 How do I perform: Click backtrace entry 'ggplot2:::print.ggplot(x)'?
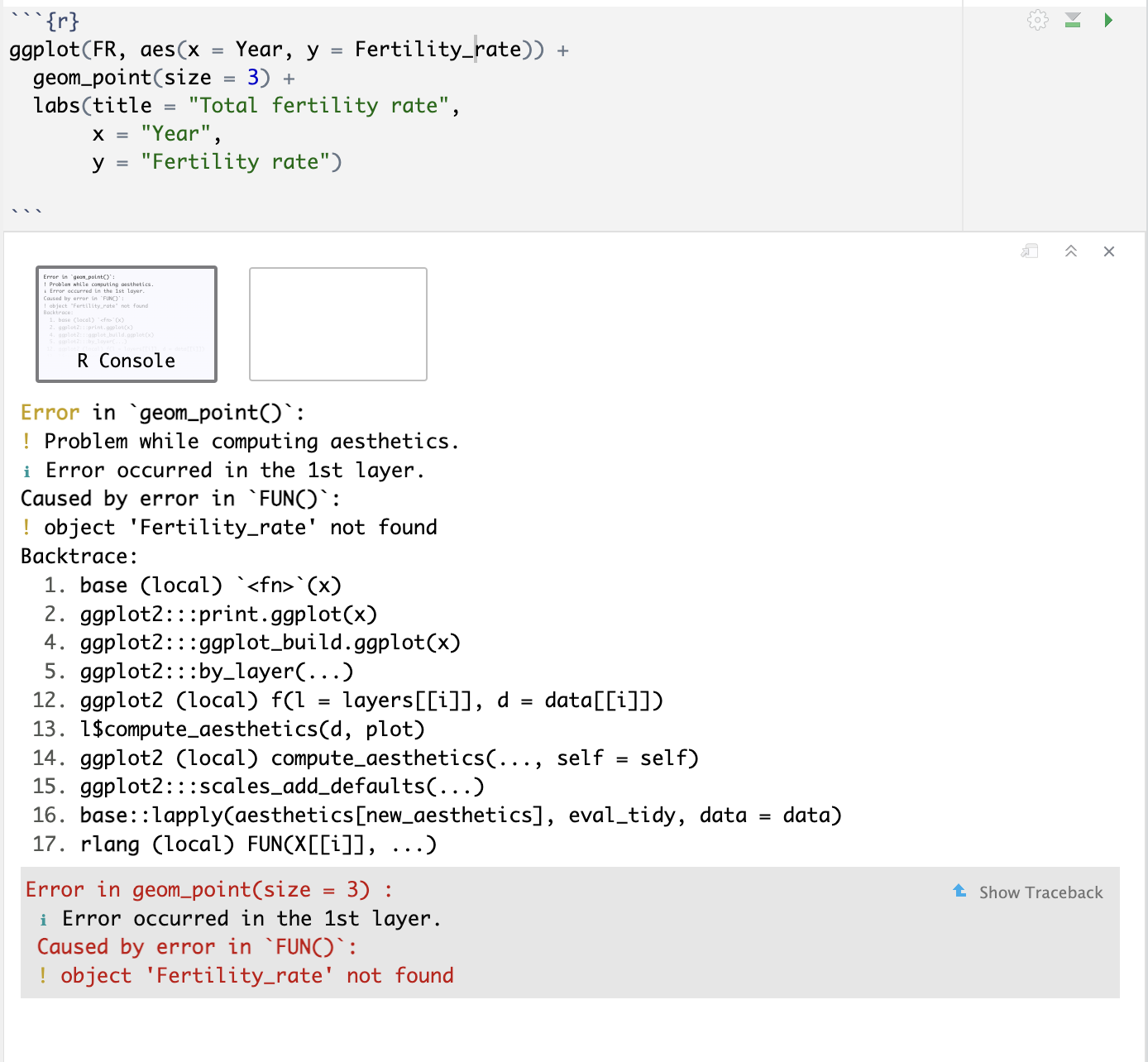(228, 614)
